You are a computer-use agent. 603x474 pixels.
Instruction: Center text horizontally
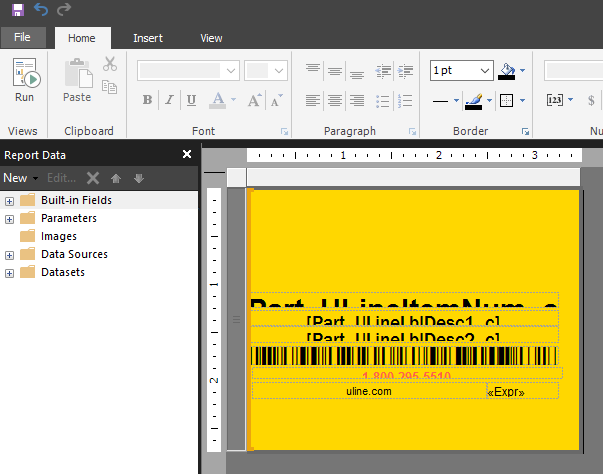(x=335, y=101)
